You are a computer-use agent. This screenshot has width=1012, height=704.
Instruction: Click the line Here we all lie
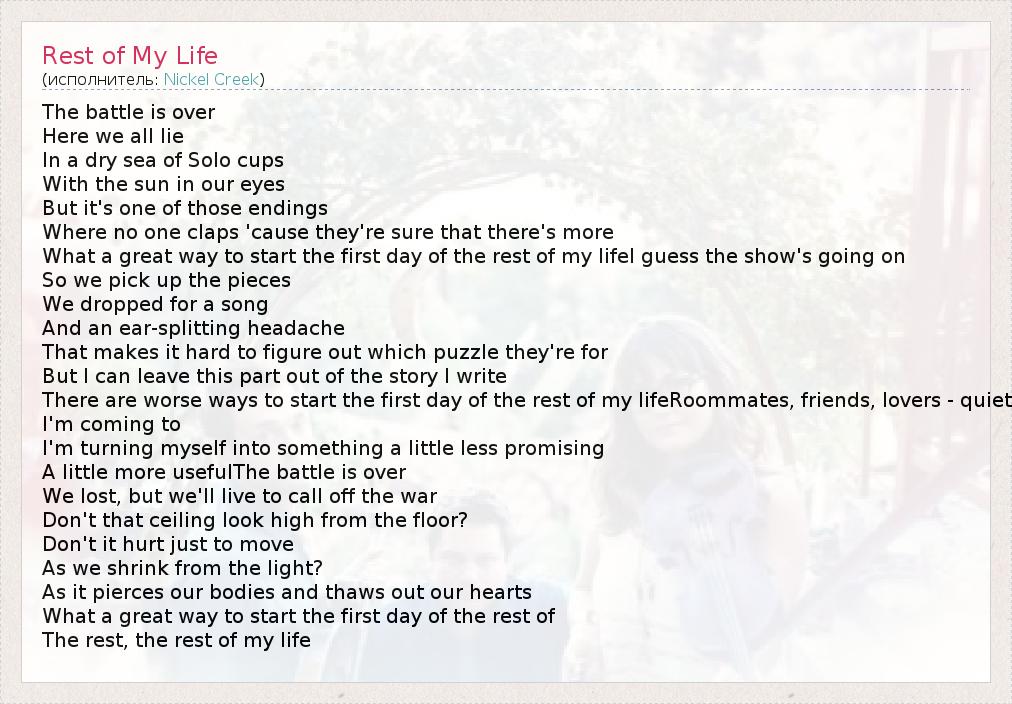coord(113,136)
